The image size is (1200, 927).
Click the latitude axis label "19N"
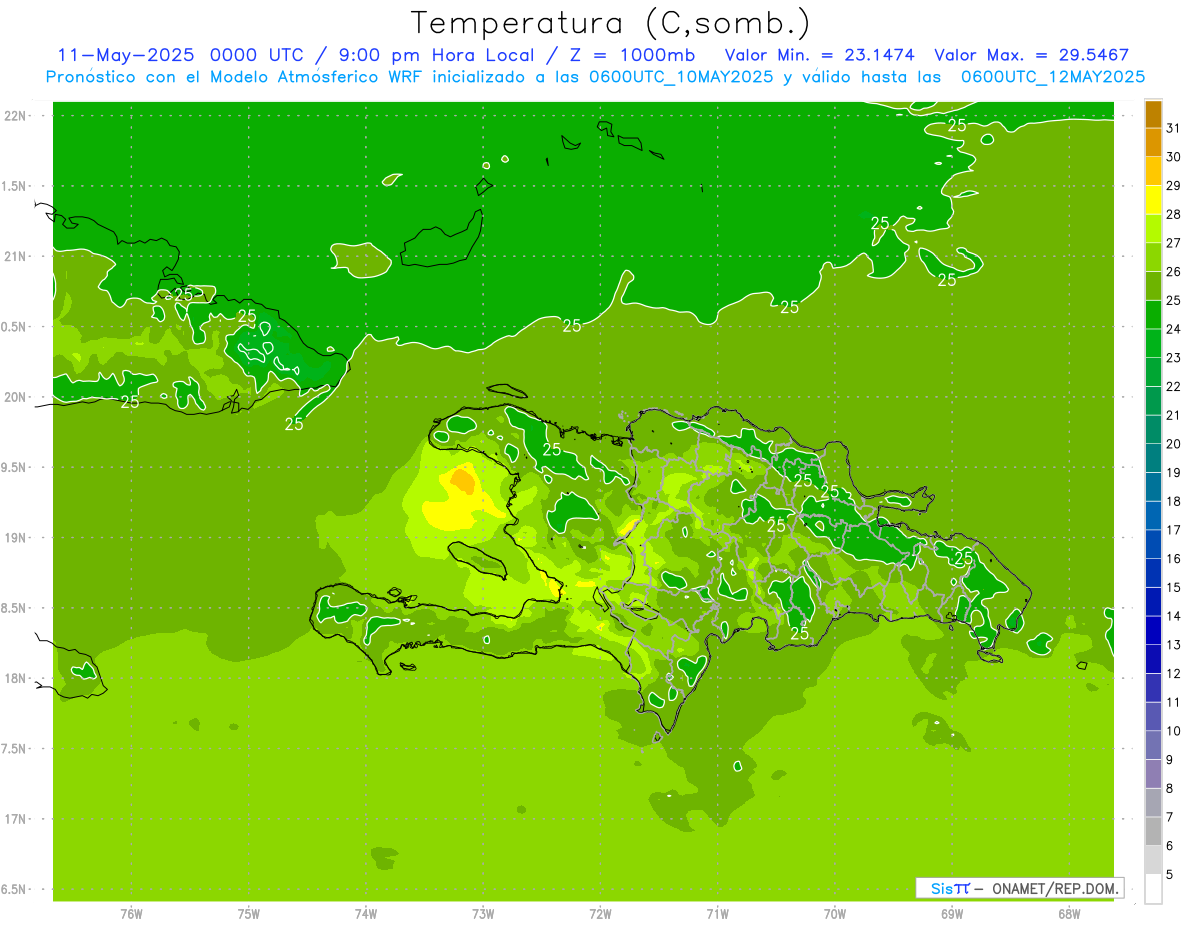click(x=16, y=538)
